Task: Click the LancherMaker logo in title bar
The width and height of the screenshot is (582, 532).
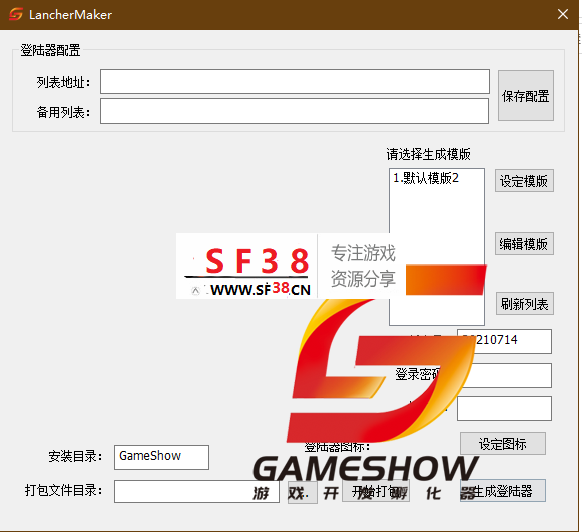Action: pos(16,14)
